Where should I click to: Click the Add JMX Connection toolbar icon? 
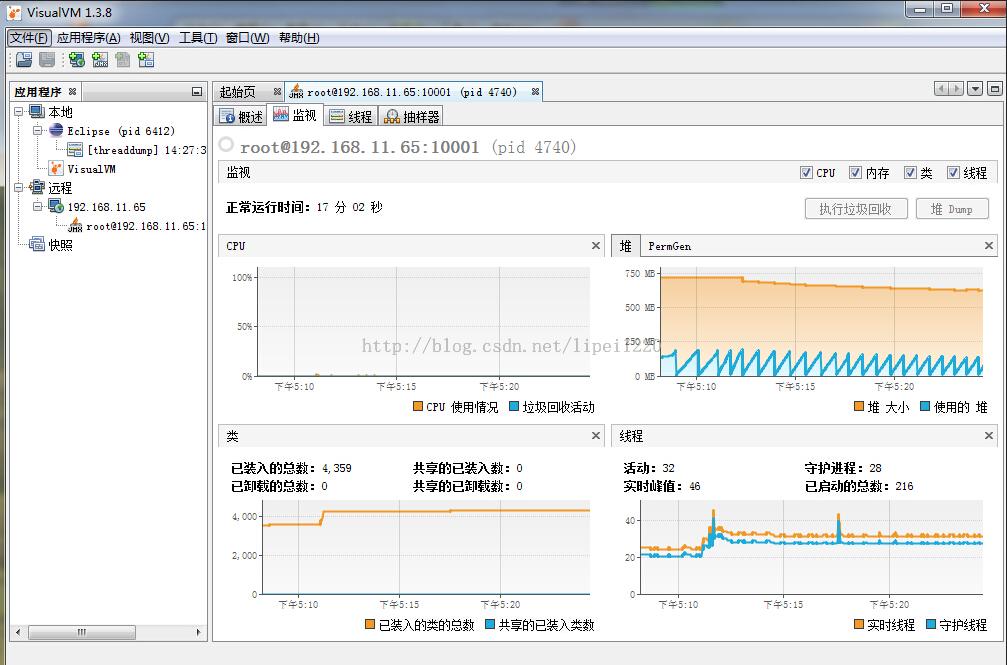click(100, 60)
